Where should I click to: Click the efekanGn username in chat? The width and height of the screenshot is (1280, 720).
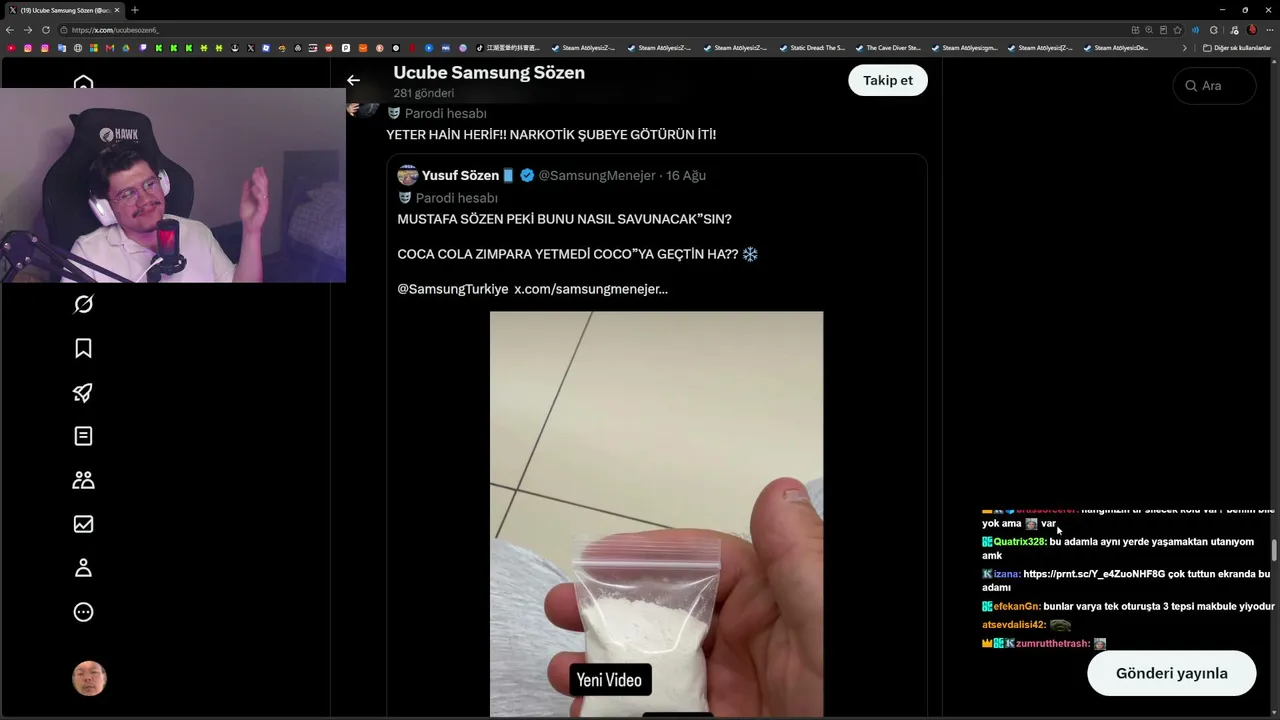click(1017, 606)
